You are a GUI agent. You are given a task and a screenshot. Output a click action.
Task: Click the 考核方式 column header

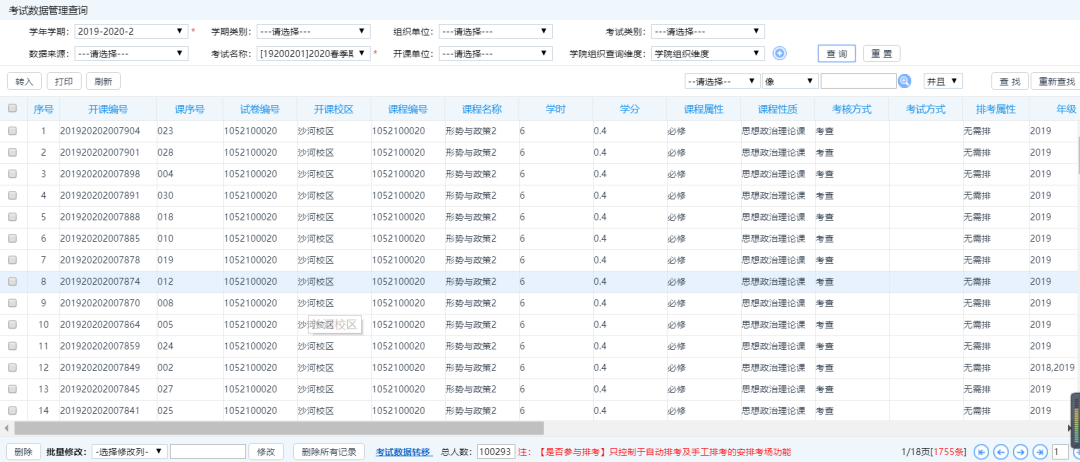tap(851, 109)
